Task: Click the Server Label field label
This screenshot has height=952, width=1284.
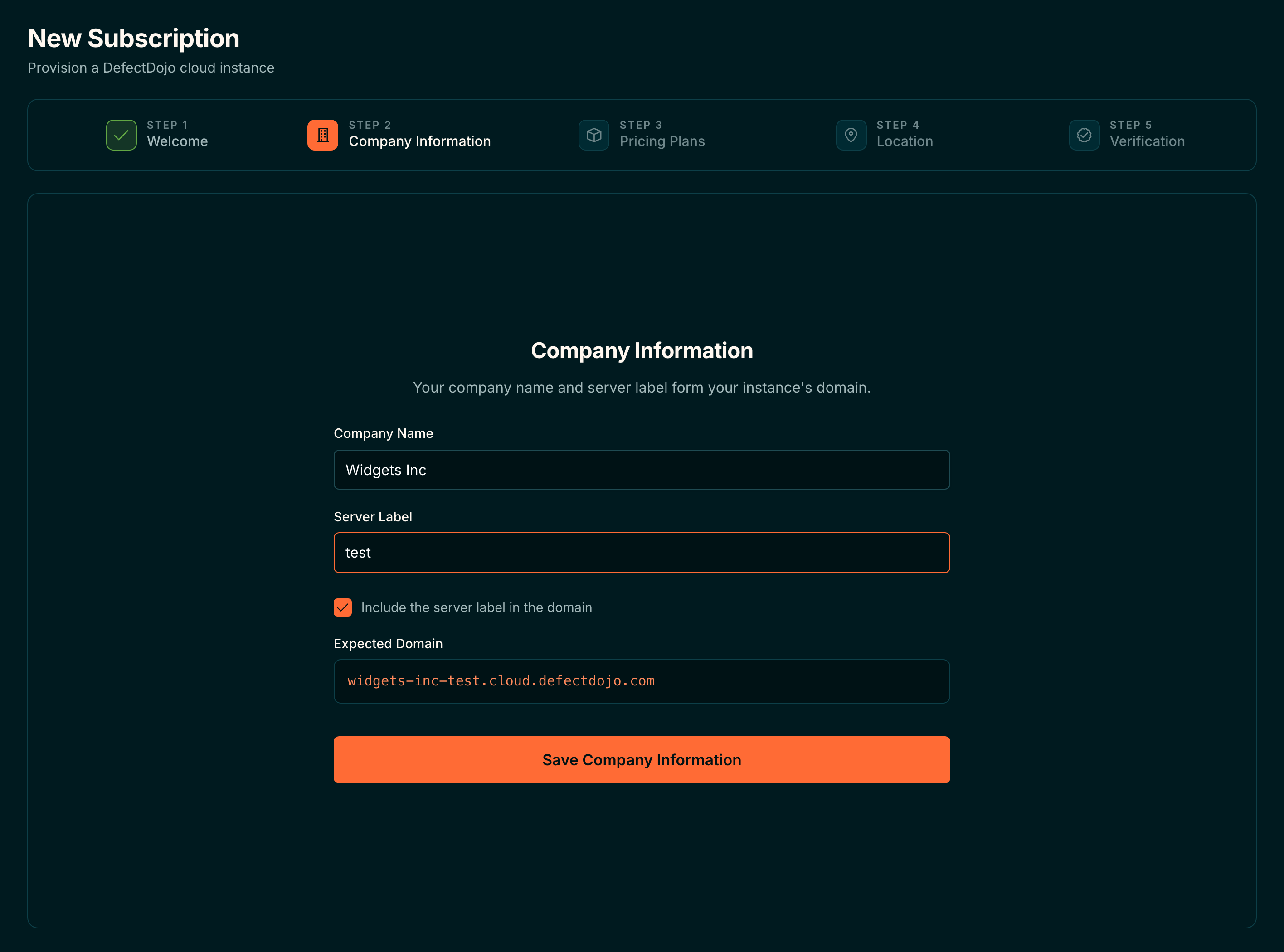Action: coord(373,517)
